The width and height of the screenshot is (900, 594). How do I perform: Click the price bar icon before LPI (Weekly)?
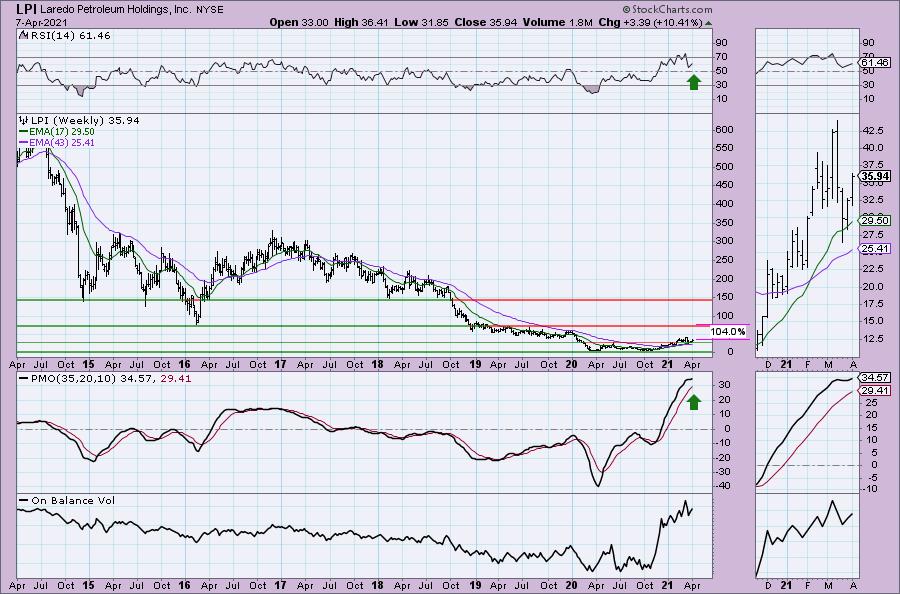click(x=24, y=121)
